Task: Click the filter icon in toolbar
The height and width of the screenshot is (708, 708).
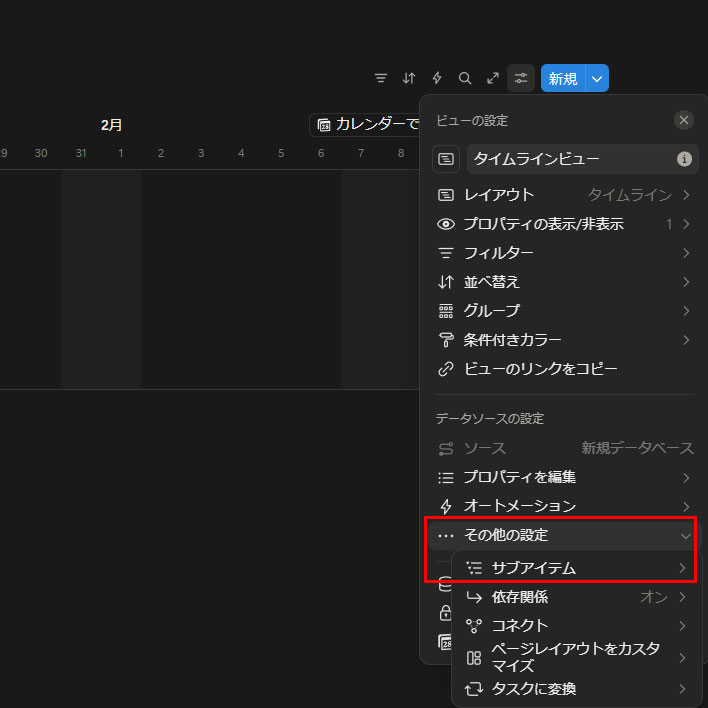Action: [x=381, y=78]
